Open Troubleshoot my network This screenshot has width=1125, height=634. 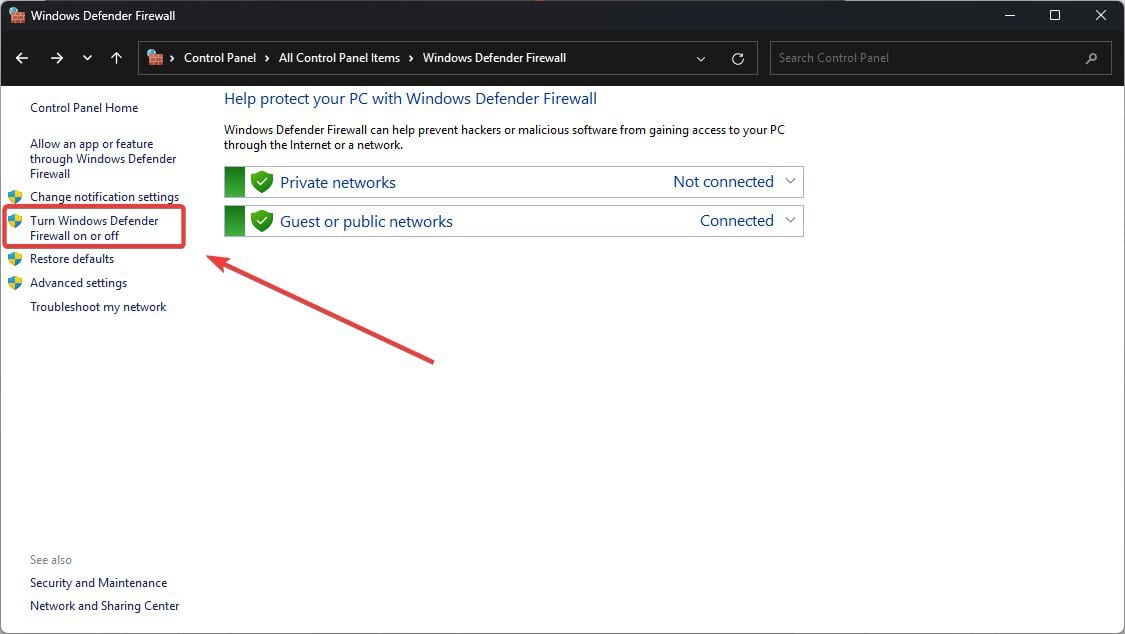point(97,307)
